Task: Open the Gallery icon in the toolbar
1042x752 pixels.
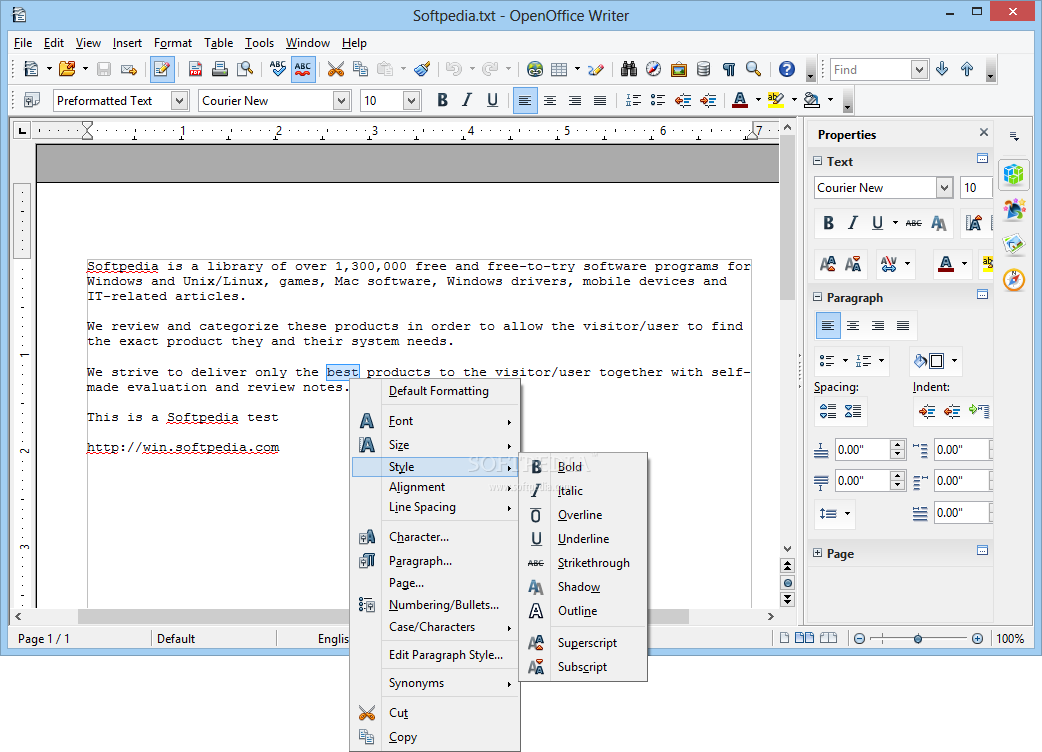Action: (x=678, y=69)
